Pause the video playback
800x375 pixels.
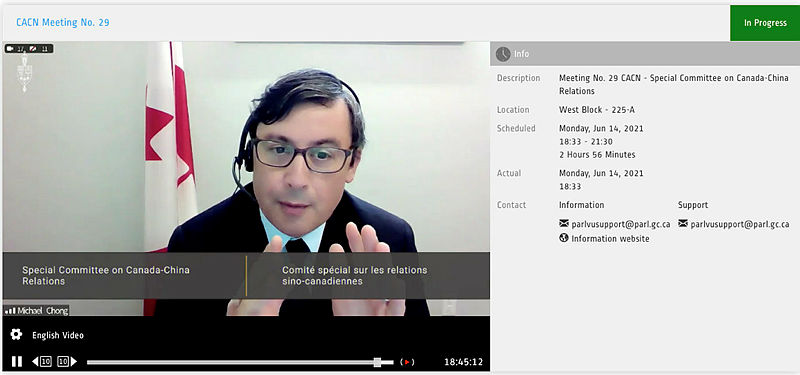click(17, 362)
